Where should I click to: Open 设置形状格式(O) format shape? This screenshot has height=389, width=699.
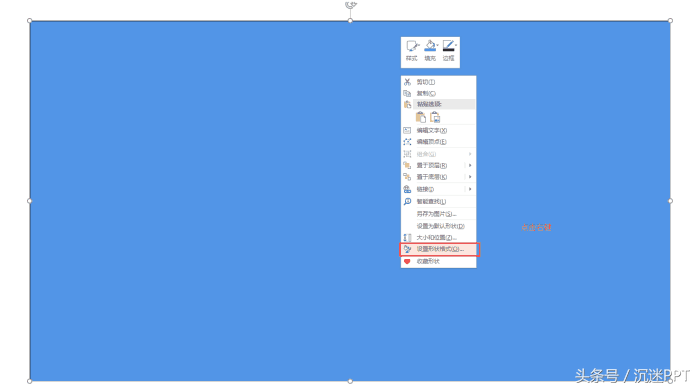[439, 249]
